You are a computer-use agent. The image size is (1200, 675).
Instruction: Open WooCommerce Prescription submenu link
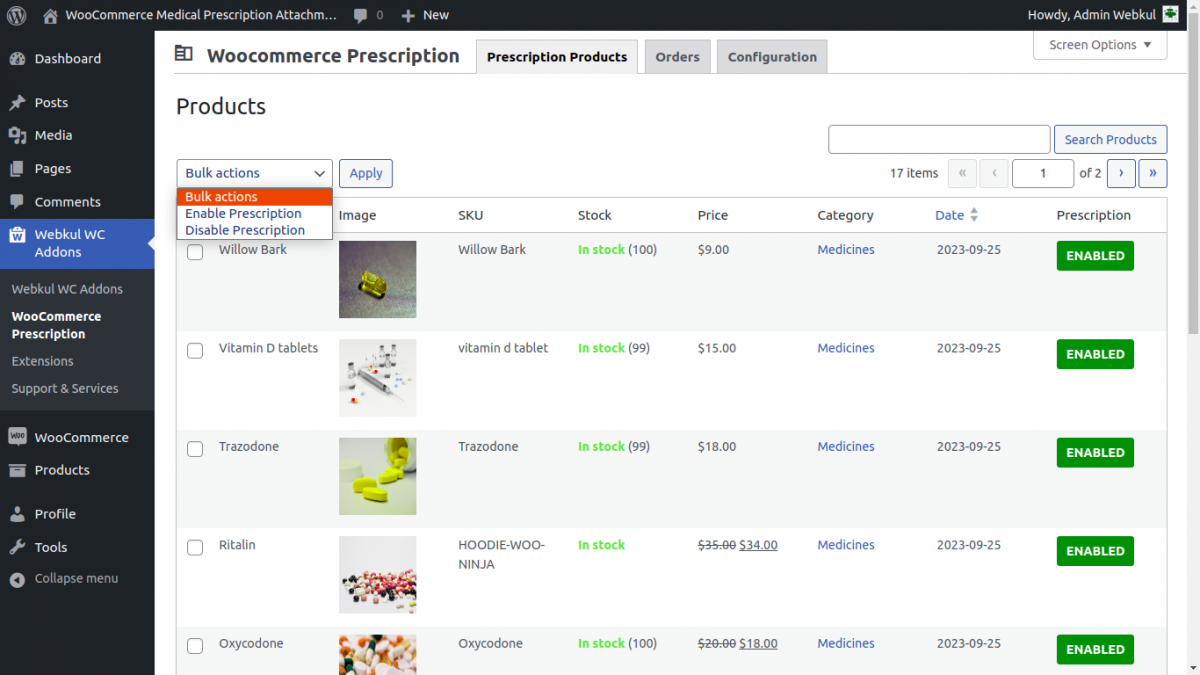(x=56, y=325)
